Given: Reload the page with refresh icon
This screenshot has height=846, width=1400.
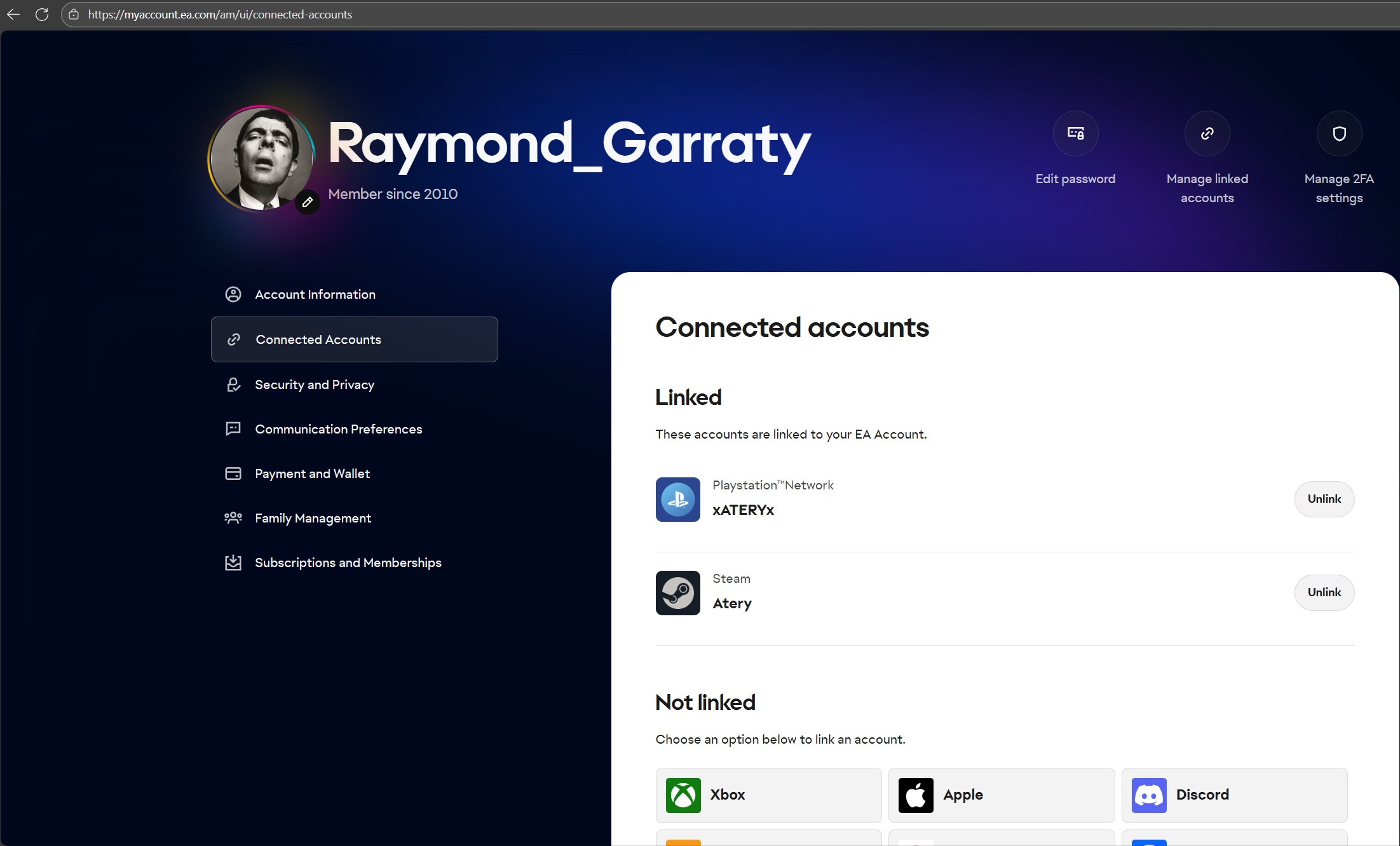Looking at the screenshot, I should click(42, 14).
